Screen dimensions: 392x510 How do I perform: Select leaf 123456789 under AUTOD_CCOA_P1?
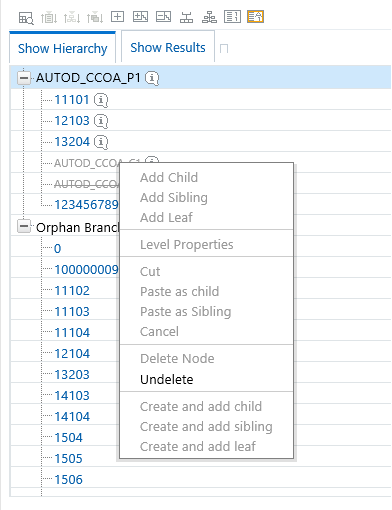pyautogui.click(x=87, y=205)
